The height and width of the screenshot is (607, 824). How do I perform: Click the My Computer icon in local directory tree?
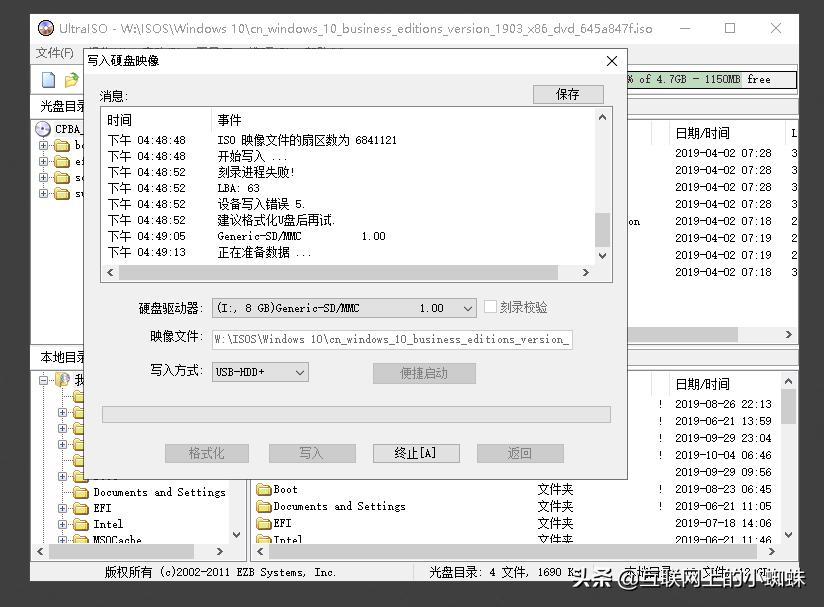pos(62,380)
